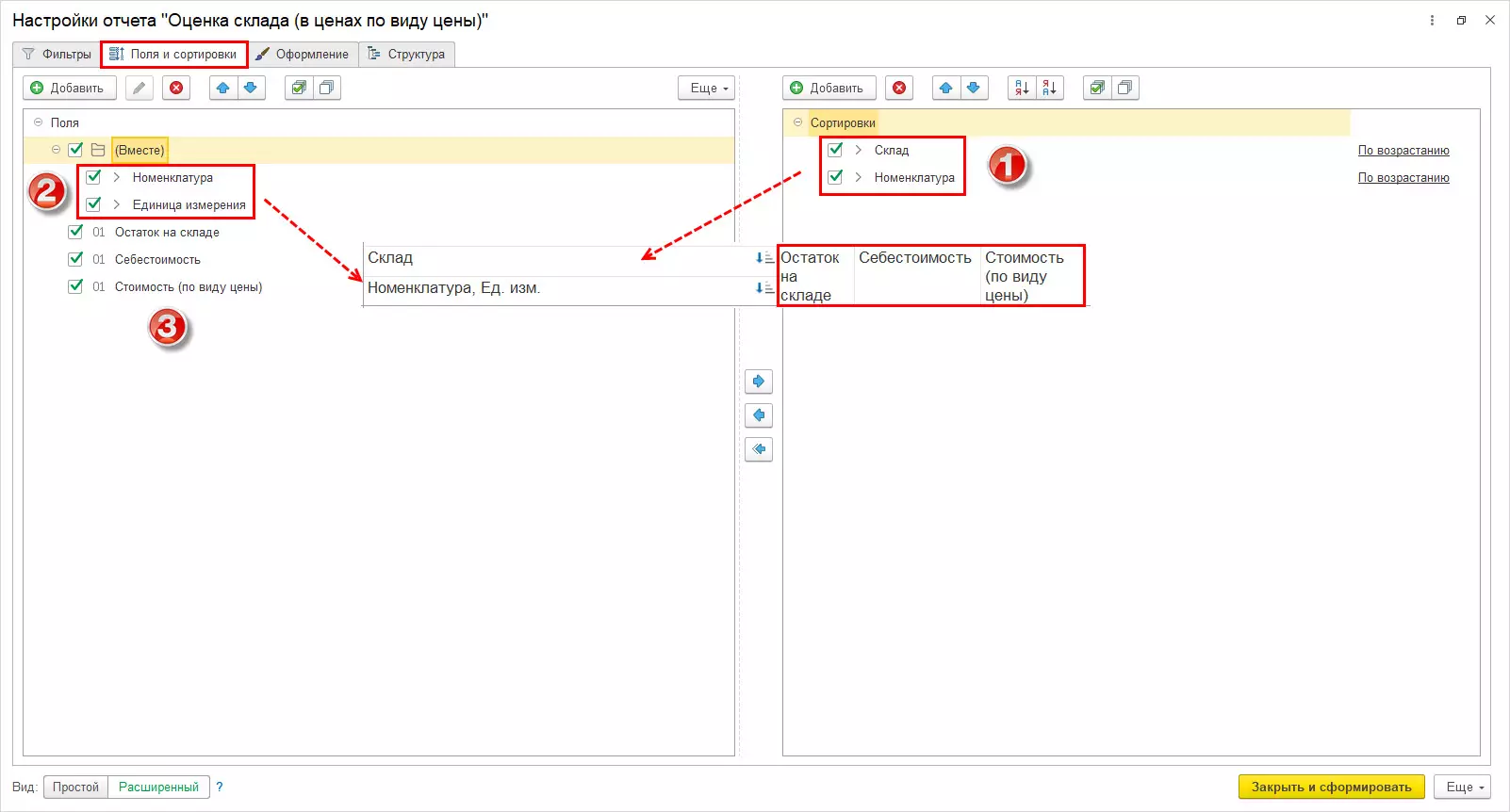
Task: Click the edit pencil icon in fields toolbar
Action: (140, 88)
